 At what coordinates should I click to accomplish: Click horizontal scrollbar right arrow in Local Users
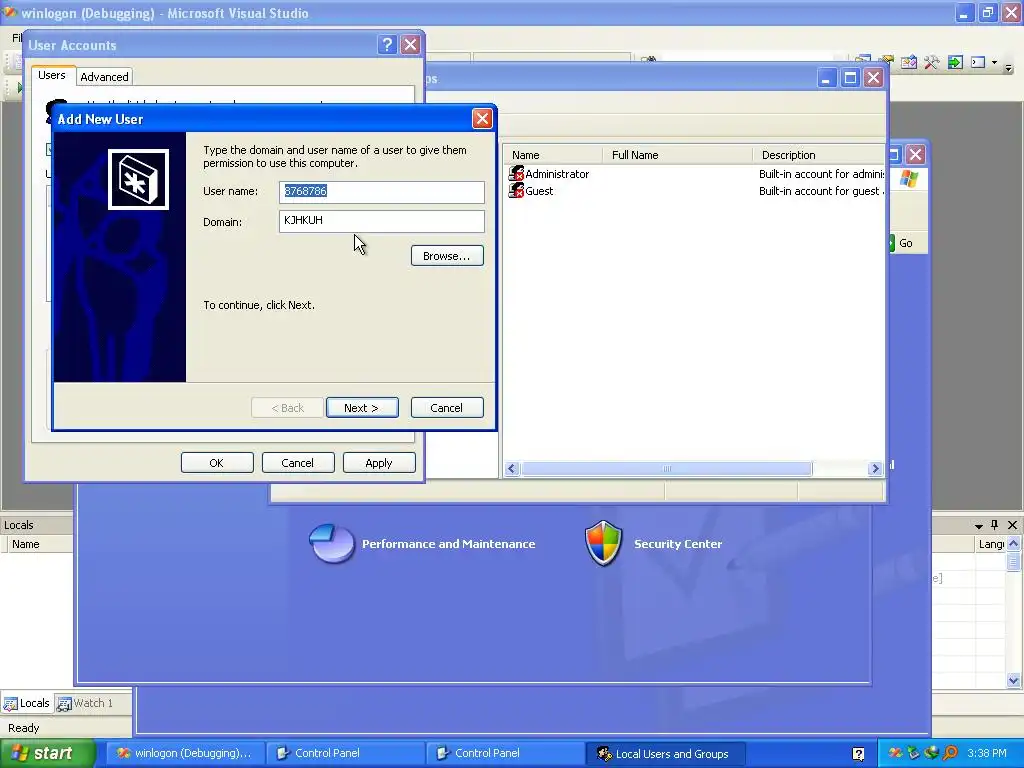click(875, 468)
